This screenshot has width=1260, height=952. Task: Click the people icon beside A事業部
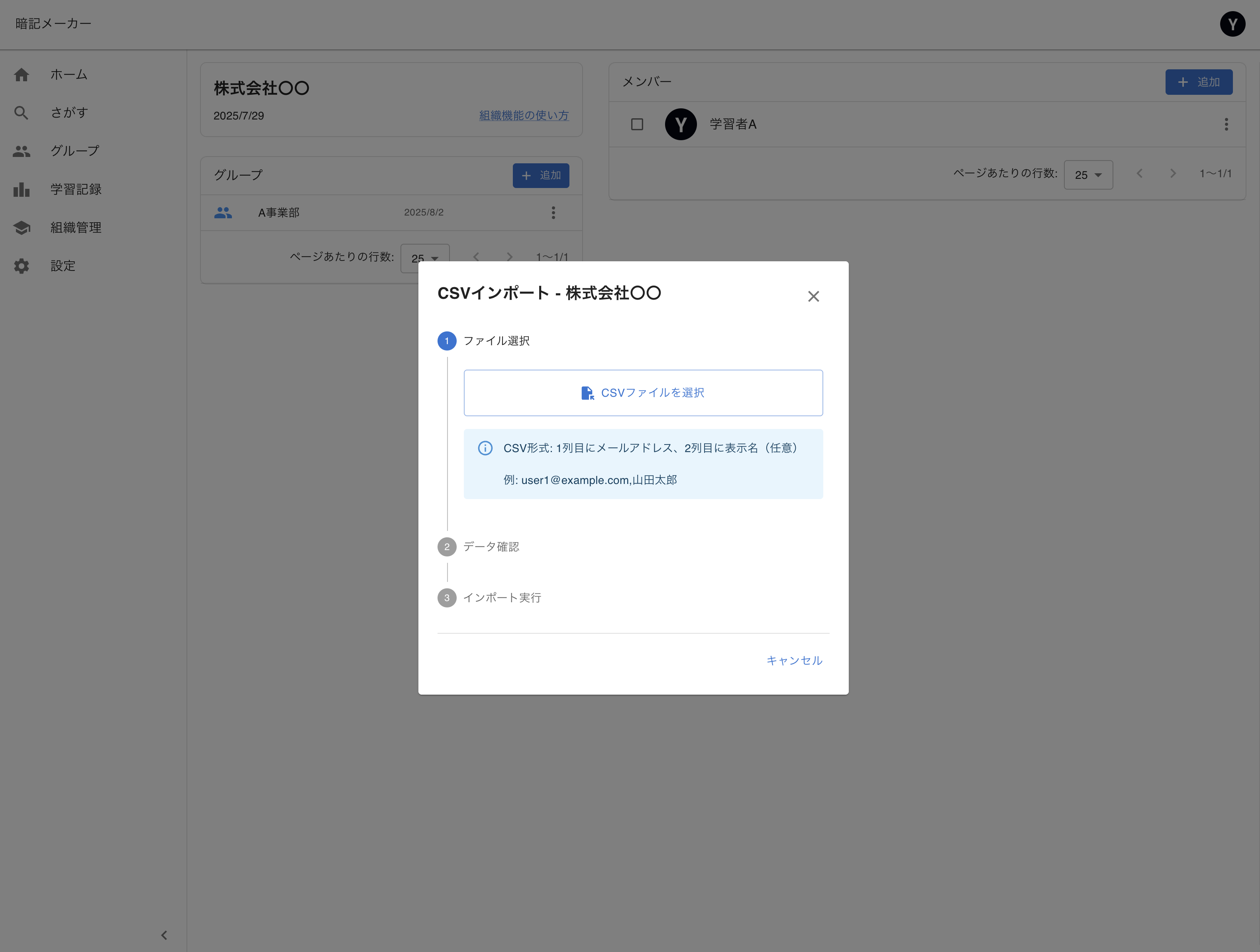pos(223,212)
